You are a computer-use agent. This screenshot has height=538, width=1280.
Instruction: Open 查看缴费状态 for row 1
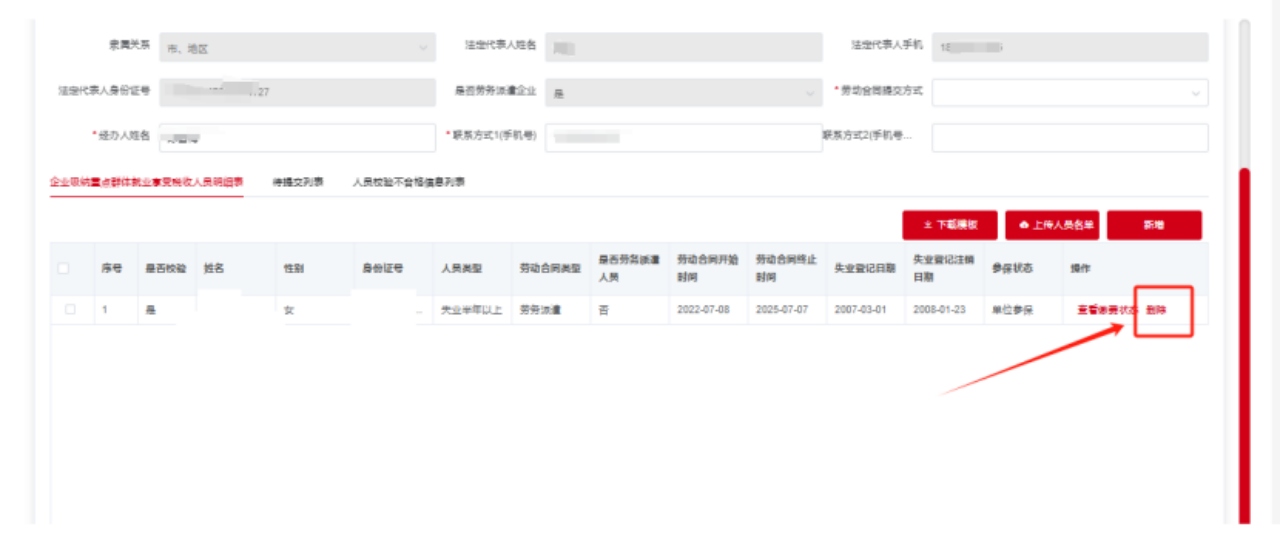[1107, 310]
